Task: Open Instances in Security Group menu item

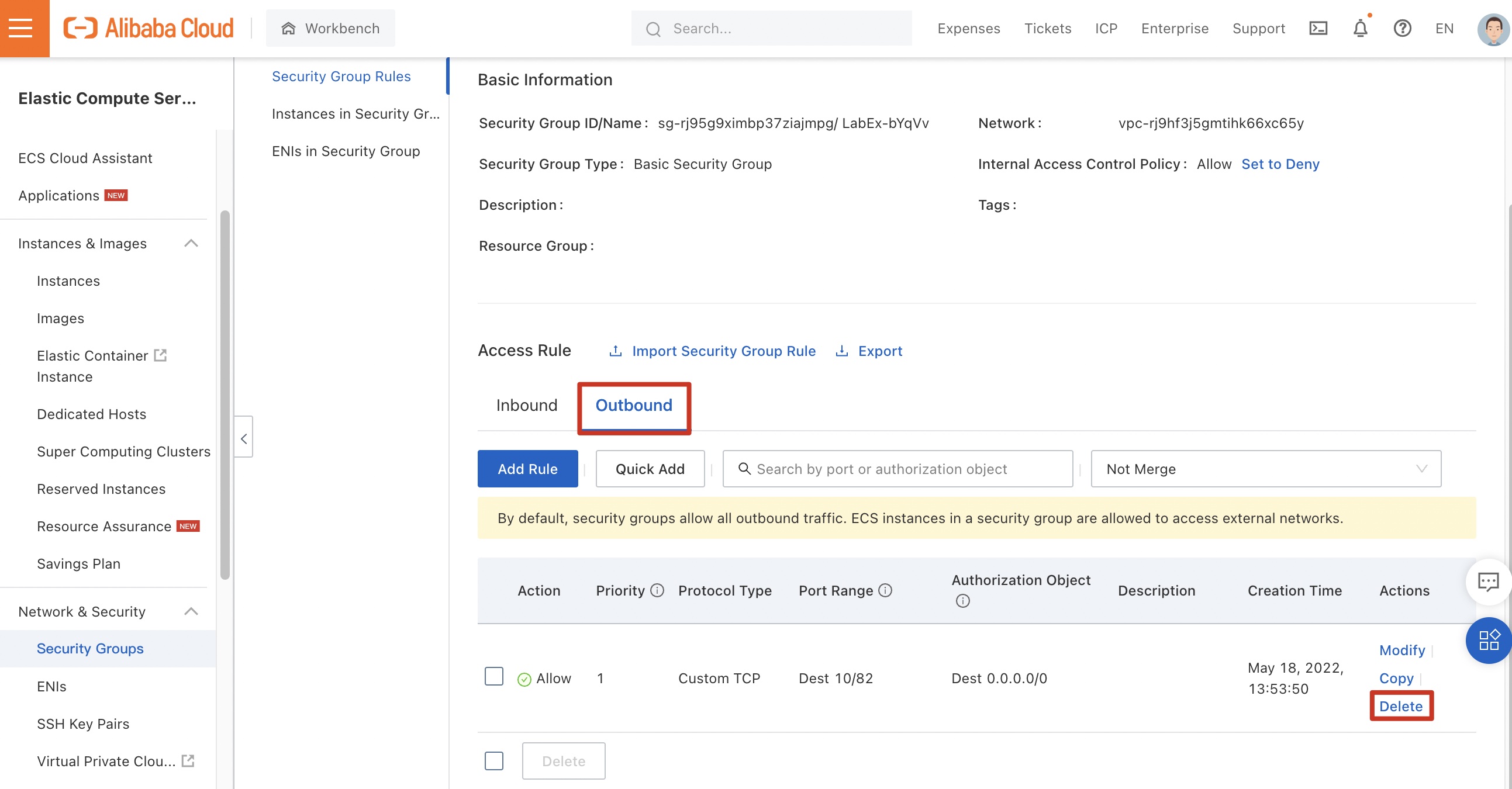Action: pyautogui.click(x=355, y=114)
